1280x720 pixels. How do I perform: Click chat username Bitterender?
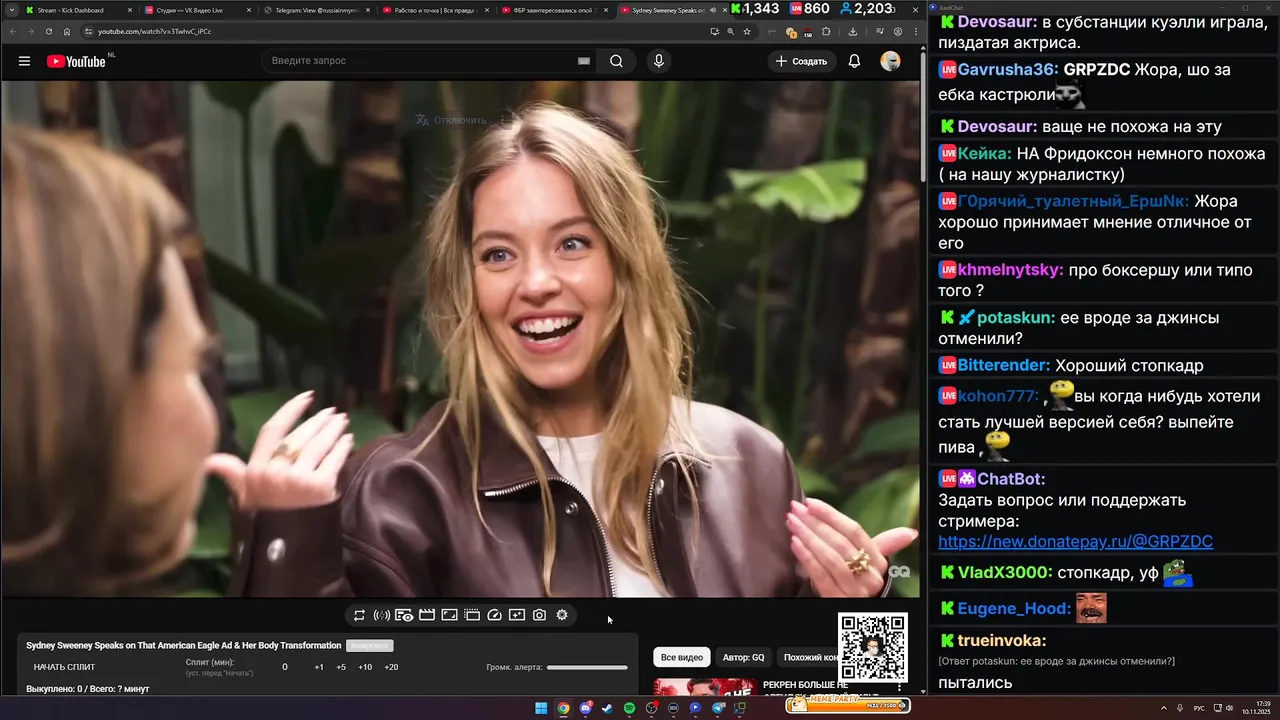click(x=1003, y=366)
